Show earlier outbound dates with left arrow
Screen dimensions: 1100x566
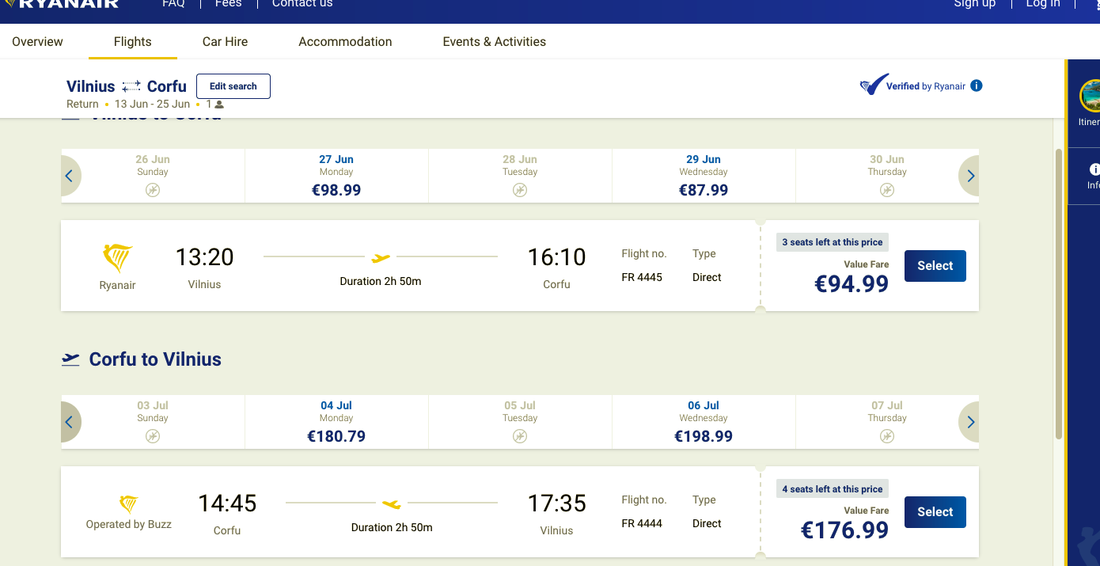69,176
